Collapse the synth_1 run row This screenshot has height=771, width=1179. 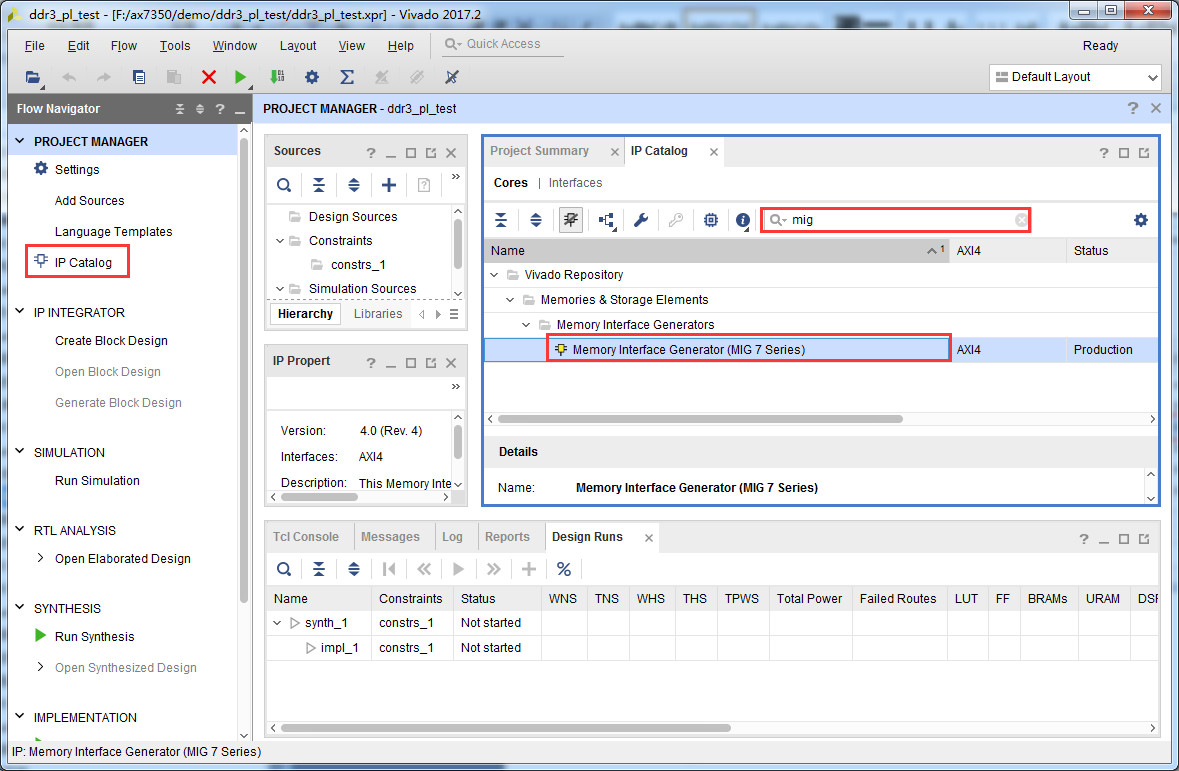click(277, 623)
